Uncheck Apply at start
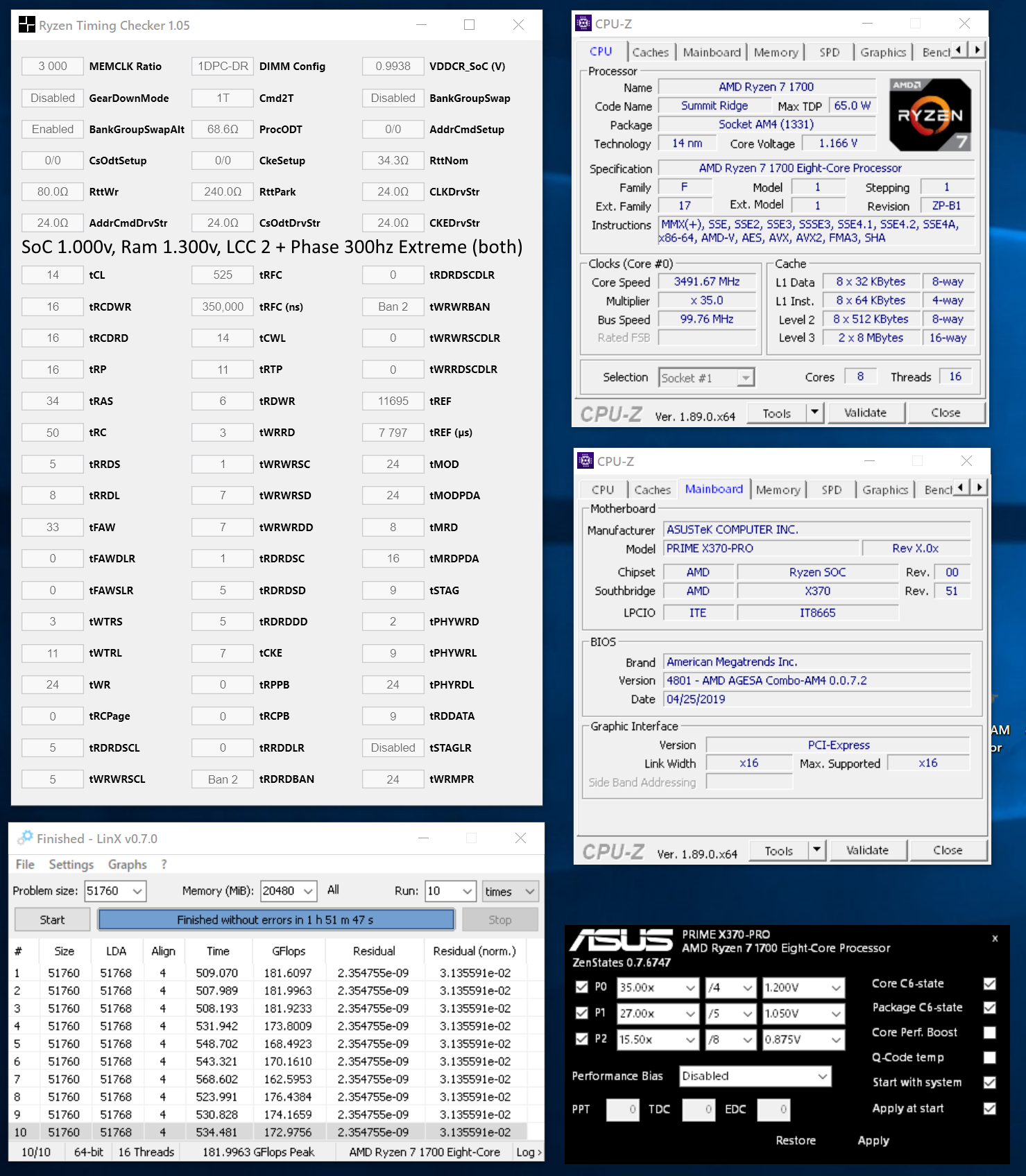 990,1108
